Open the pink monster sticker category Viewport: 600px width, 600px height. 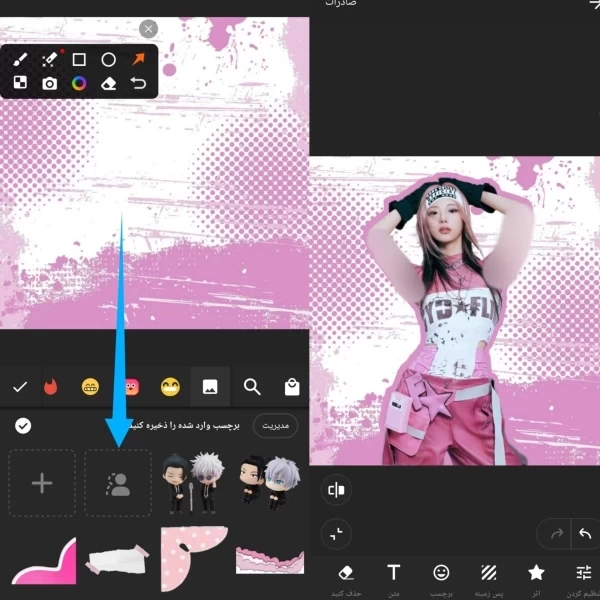tap(132, 387)
